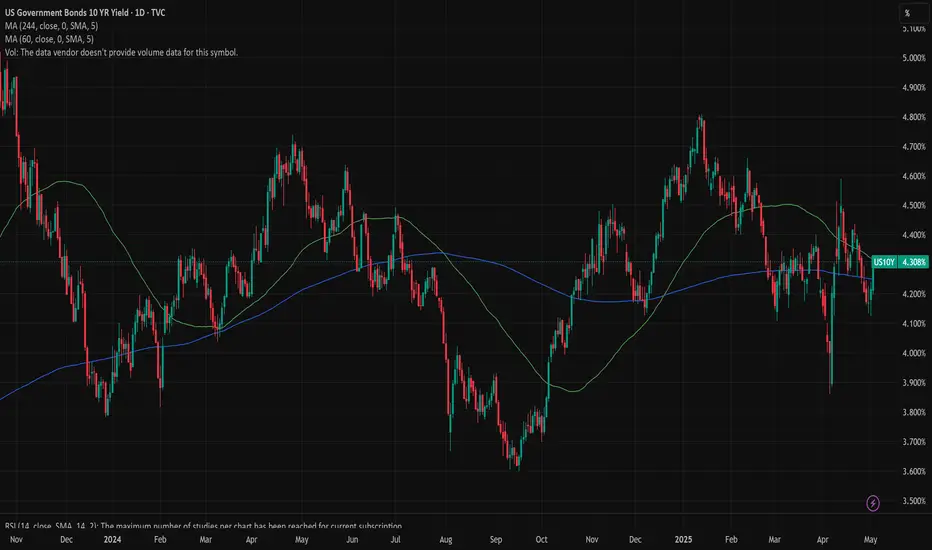This screenshot has width=932, height=550.
Task: Click the green US10Y symbol price tag
Action: coord(884,262)
